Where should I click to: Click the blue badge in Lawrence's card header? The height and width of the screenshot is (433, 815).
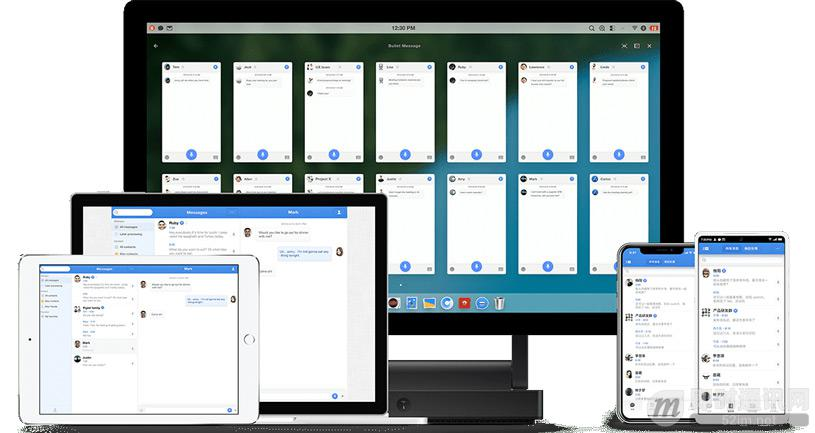571,67
